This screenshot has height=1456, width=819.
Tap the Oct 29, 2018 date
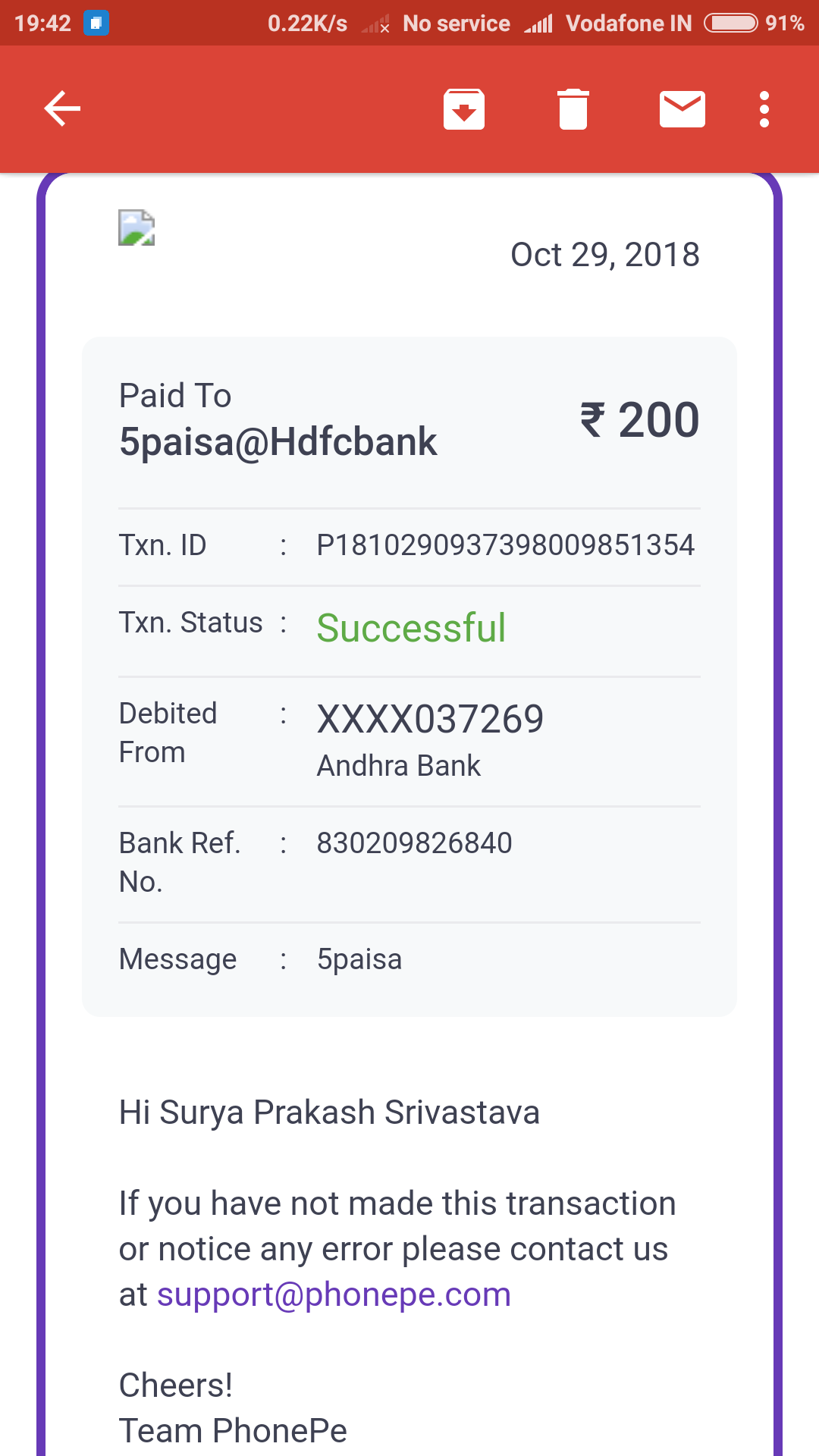pyautogui.click(x=604, y=255)
